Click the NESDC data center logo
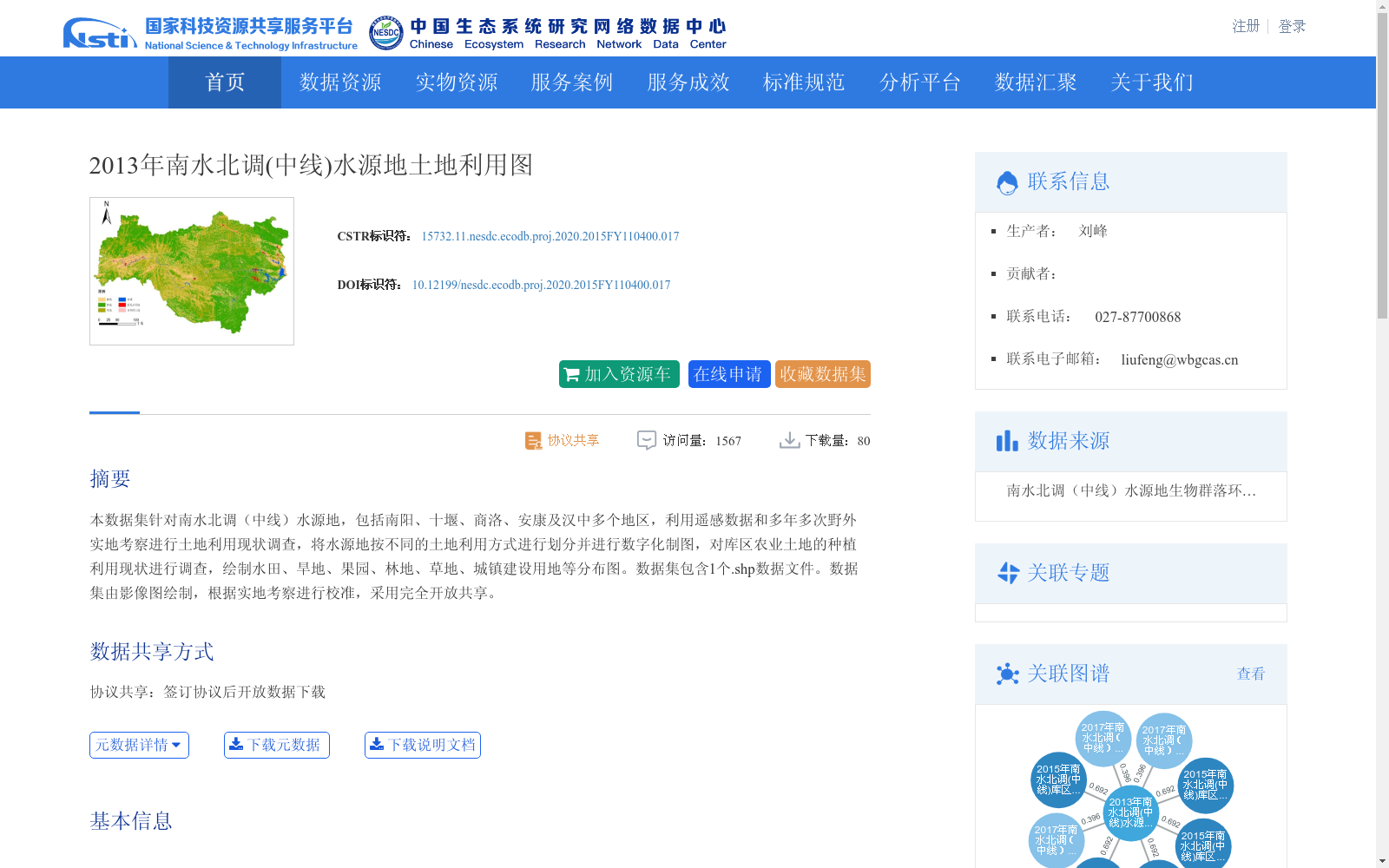This screenshot has height=868, width=1389. [548, 34]
